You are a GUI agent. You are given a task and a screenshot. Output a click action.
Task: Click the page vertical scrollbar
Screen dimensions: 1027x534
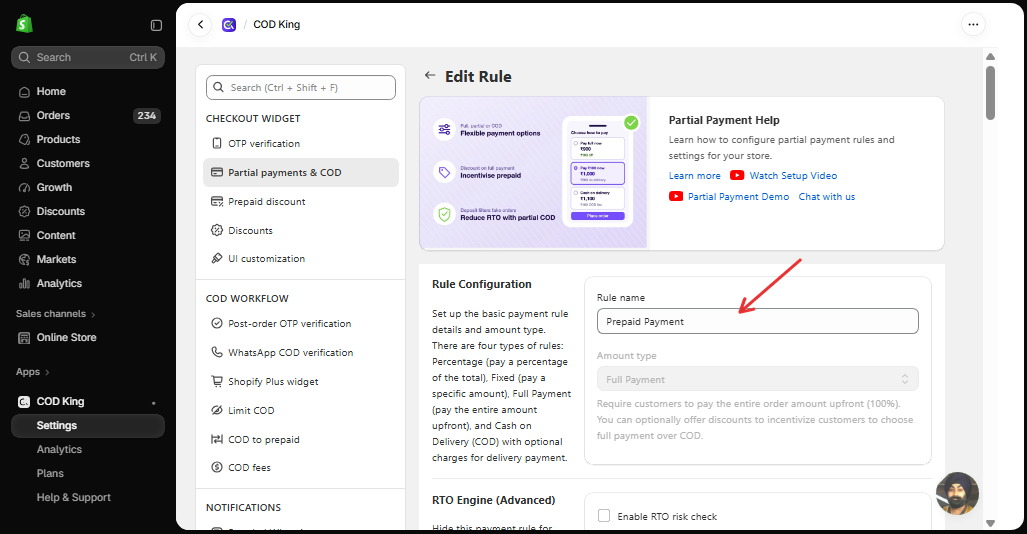tap(990, 92)
